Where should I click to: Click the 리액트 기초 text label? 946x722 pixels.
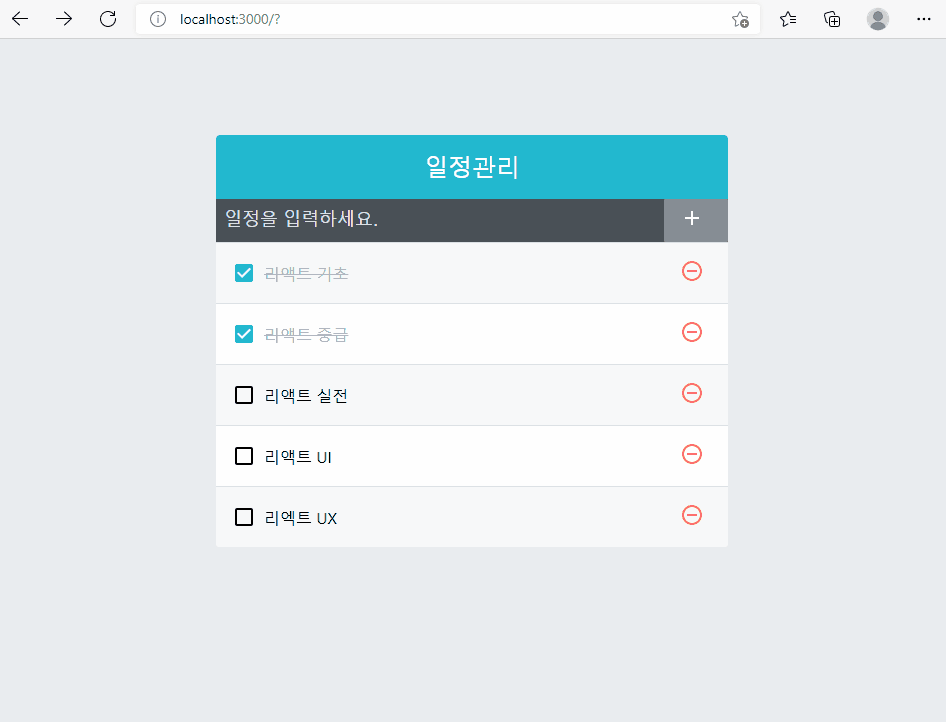click(x=306, y=274)
